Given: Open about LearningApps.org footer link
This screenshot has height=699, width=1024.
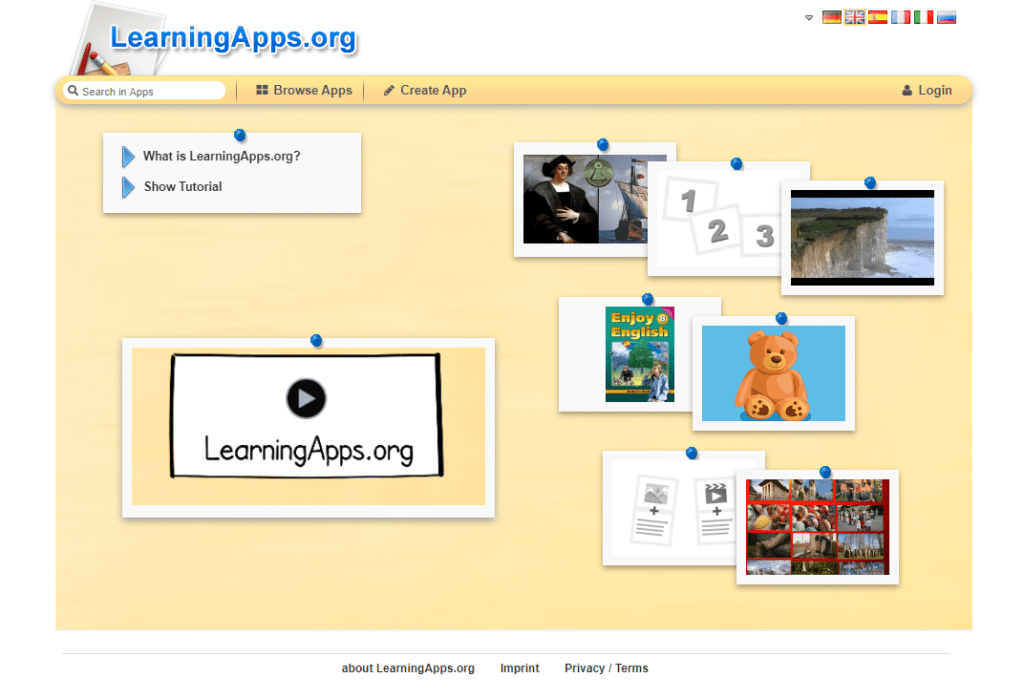Looking at the screenshot, I should point(408,668).
